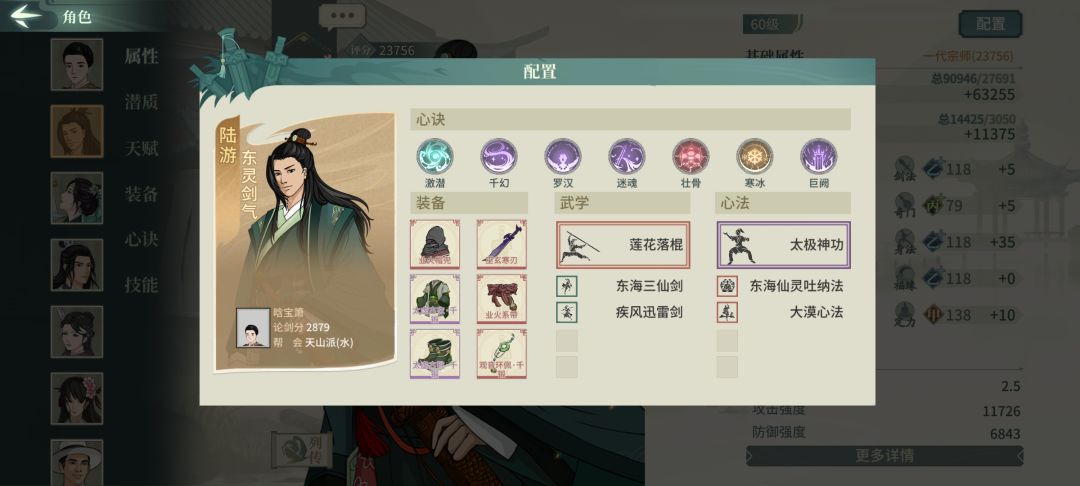Open the black hood helmet equipment
This screenshot has width=1080, height=486.
point(435,244)
